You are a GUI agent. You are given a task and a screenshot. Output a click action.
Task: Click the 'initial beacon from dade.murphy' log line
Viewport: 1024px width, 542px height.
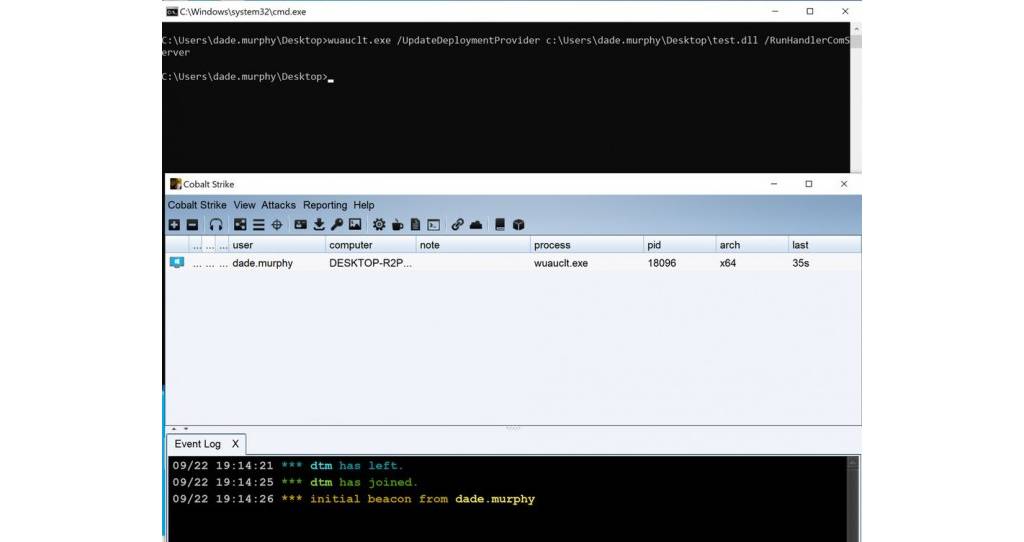pos(353,499)
